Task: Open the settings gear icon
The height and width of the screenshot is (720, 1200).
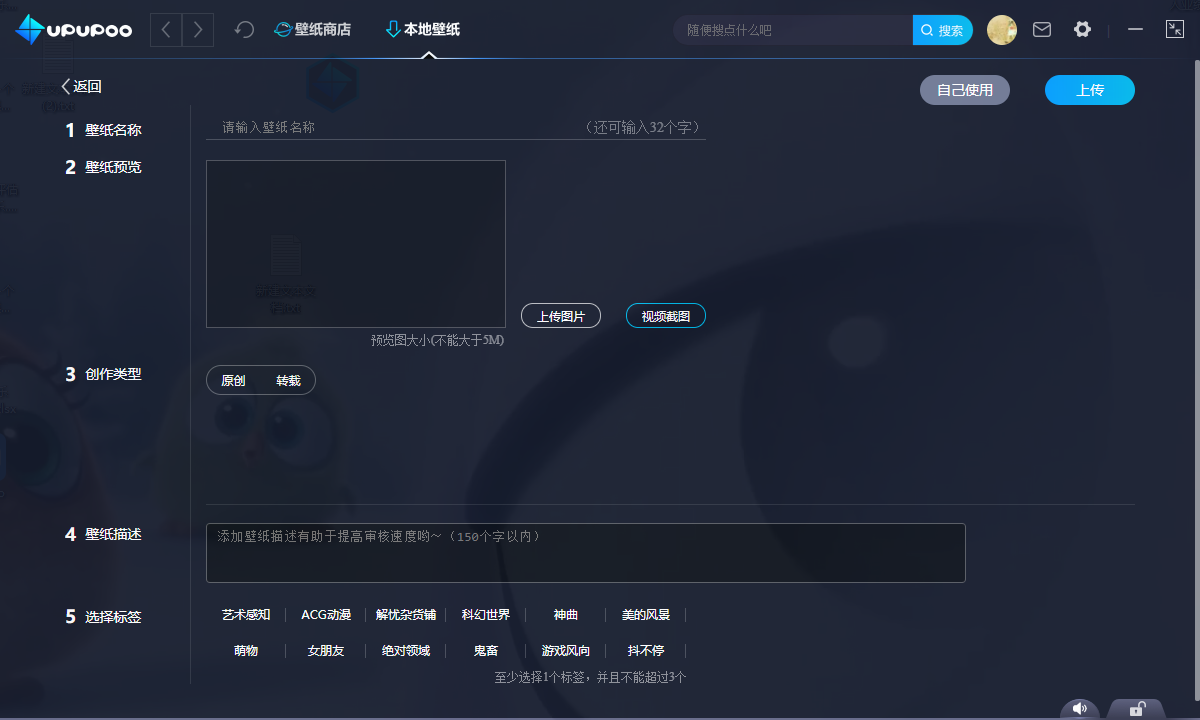Action: (1082, 30)
